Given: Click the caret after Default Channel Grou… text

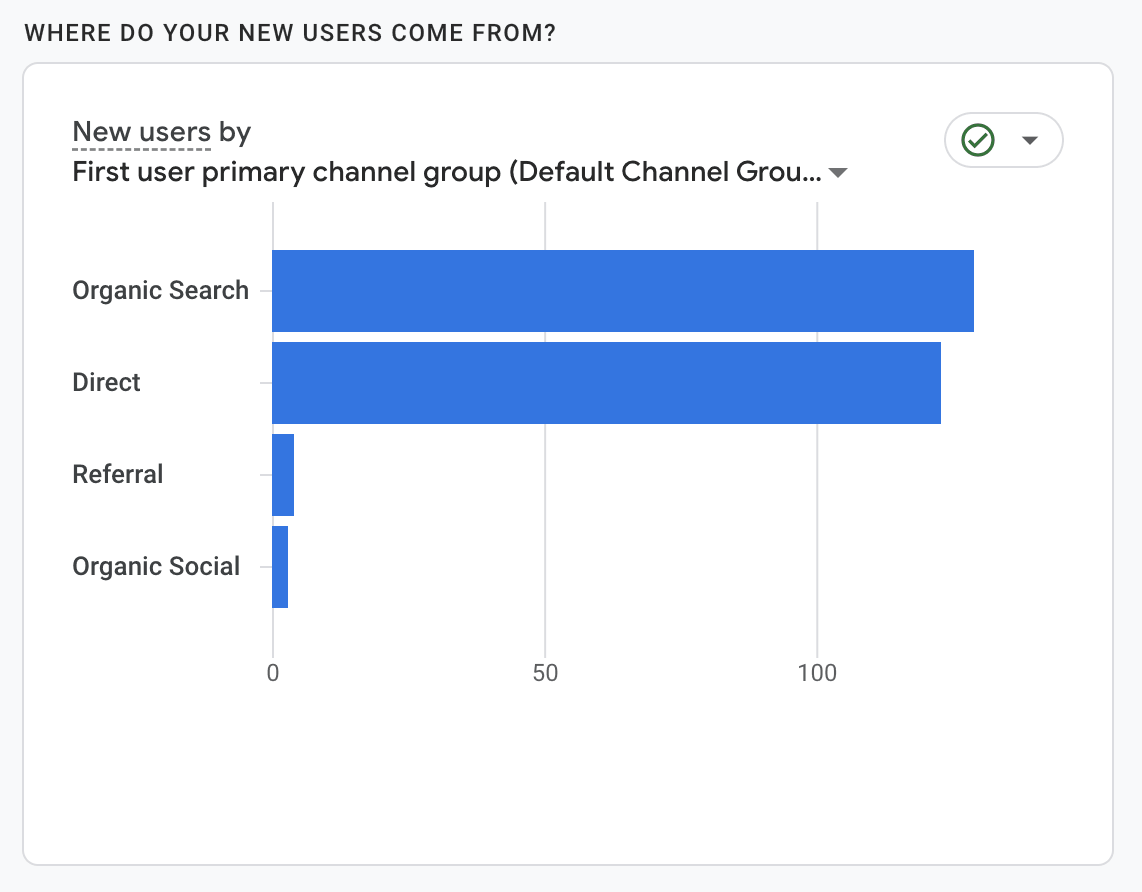Looking at the screenshot, I should click(x=839, y=173).
